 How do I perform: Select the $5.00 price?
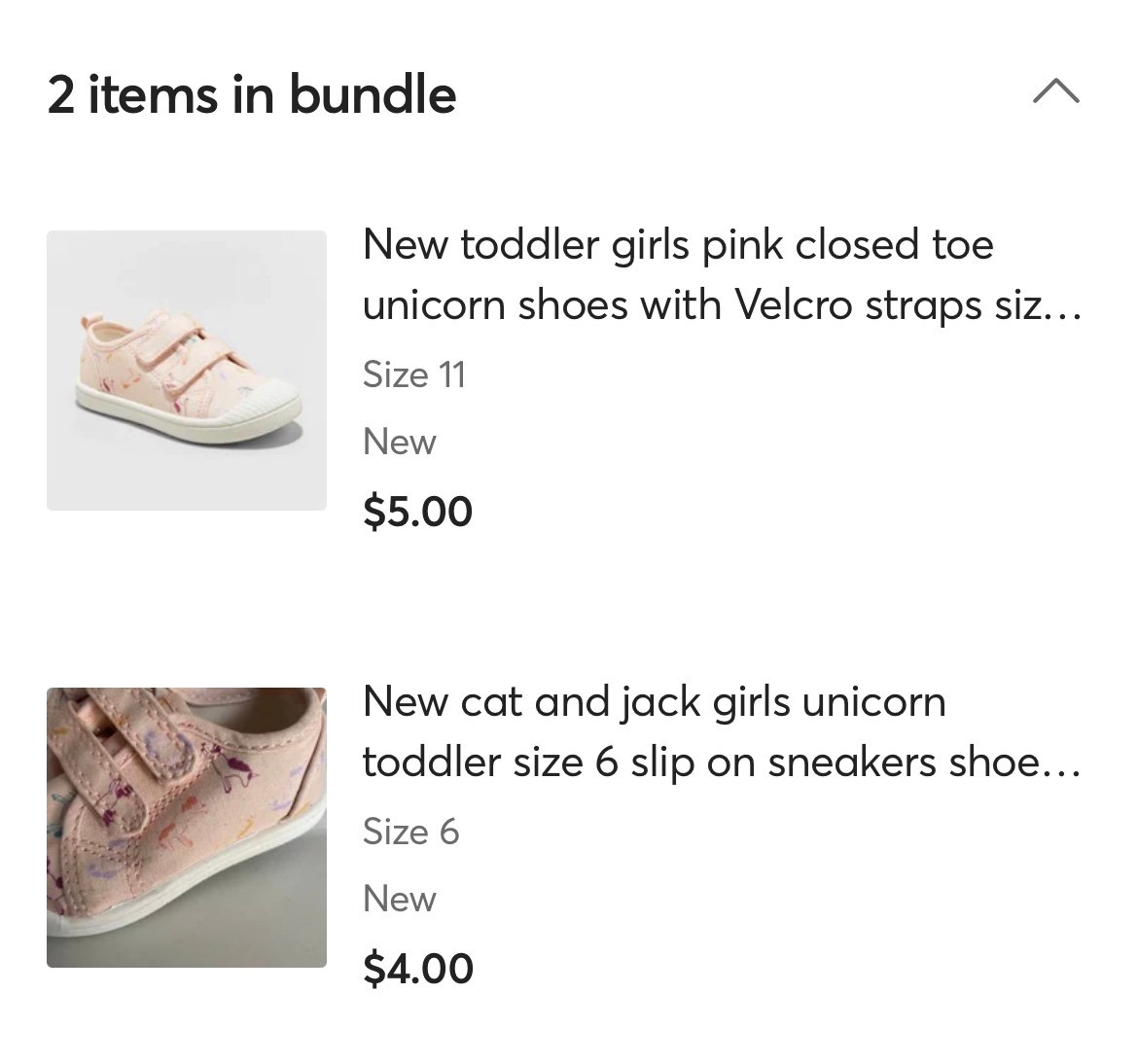click(418, 512)
